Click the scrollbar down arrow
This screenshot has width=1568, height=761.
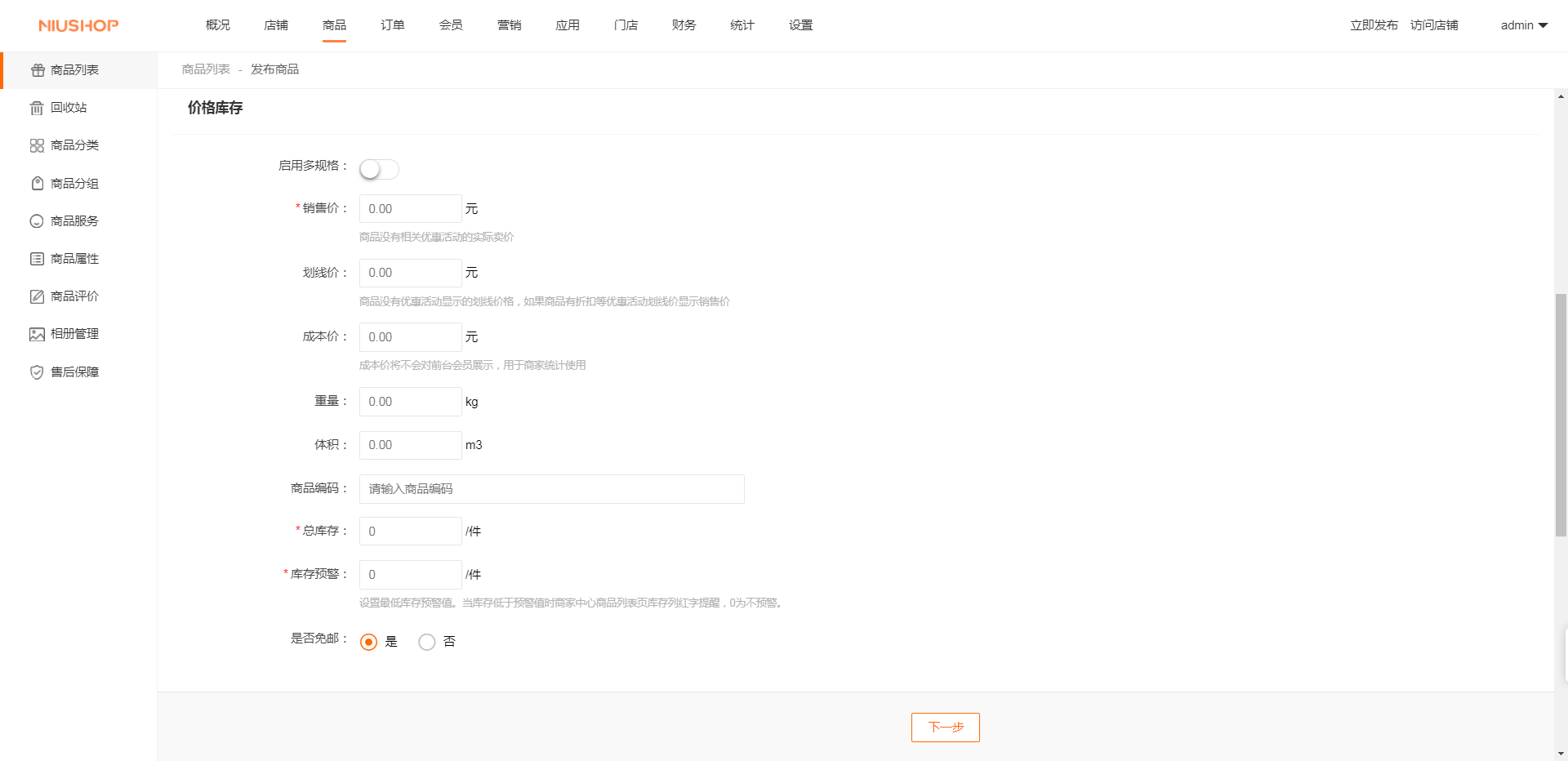(x=1561, y=754)
